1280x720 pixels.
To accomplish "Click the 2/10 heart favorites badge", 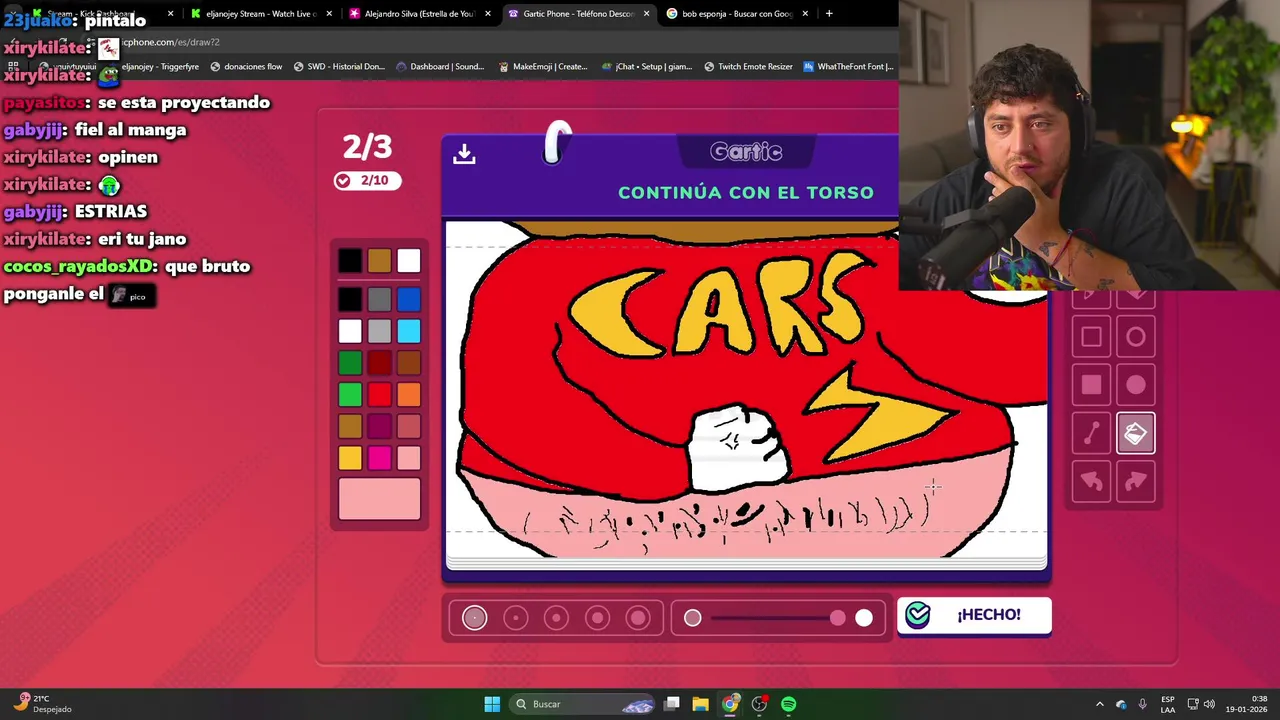I will 367,180.
